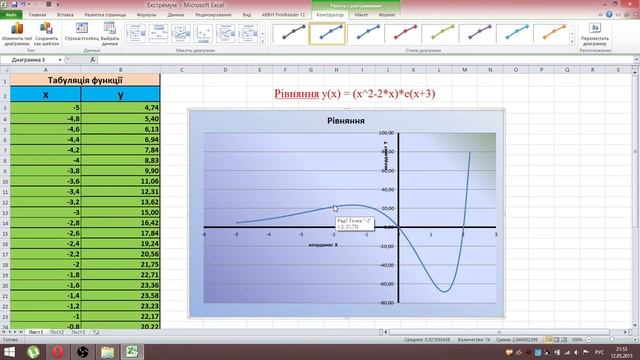Choose the fifth chart layout thumbnail
The height and width of the screenshot is (360, 640).
point(225,33)
